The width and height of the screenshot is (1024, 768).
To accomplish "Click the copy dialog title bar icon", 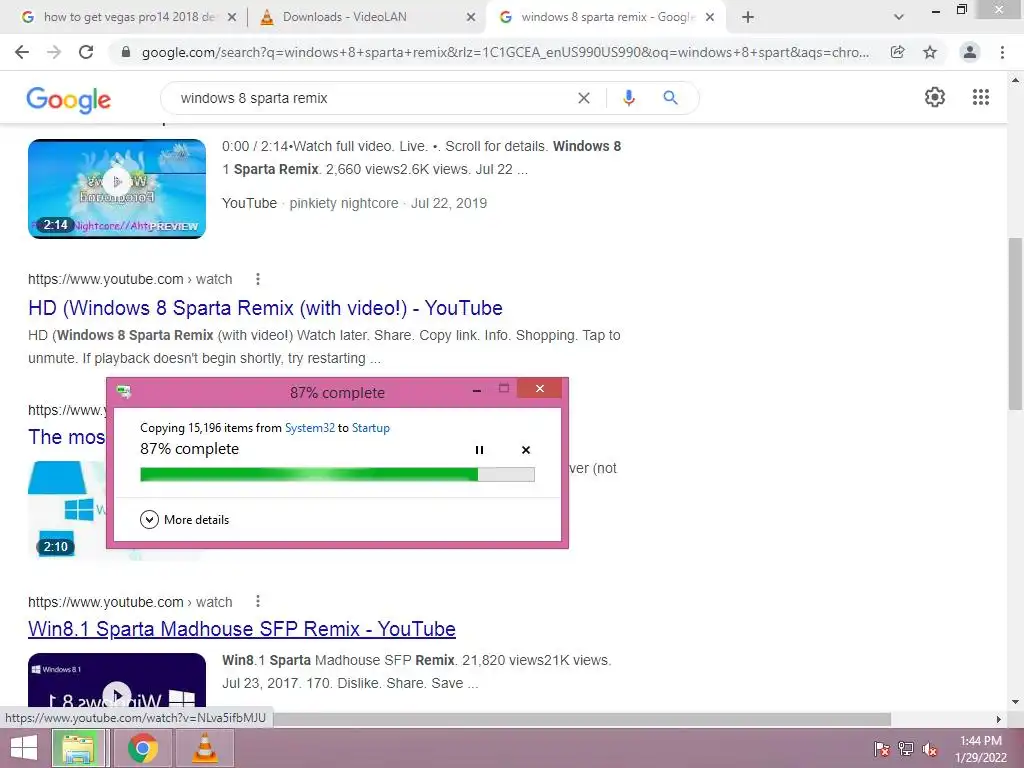I will (123, 392).
